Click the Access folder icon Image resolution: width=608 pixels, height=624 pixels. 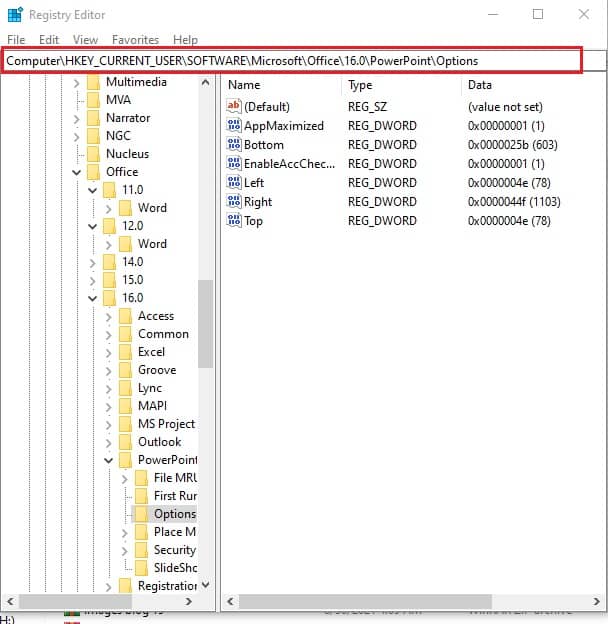125,316
